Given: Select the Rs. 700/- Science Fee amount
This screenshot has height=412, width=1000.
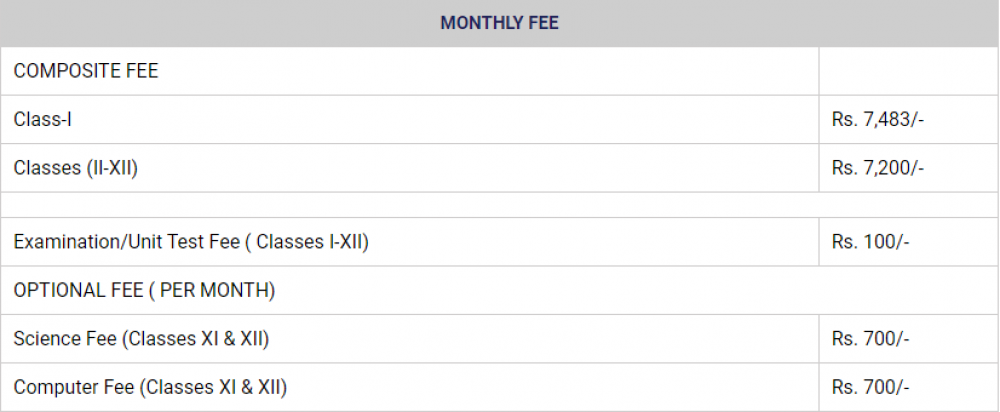Looking at the screenshot, I should [870, 339].
